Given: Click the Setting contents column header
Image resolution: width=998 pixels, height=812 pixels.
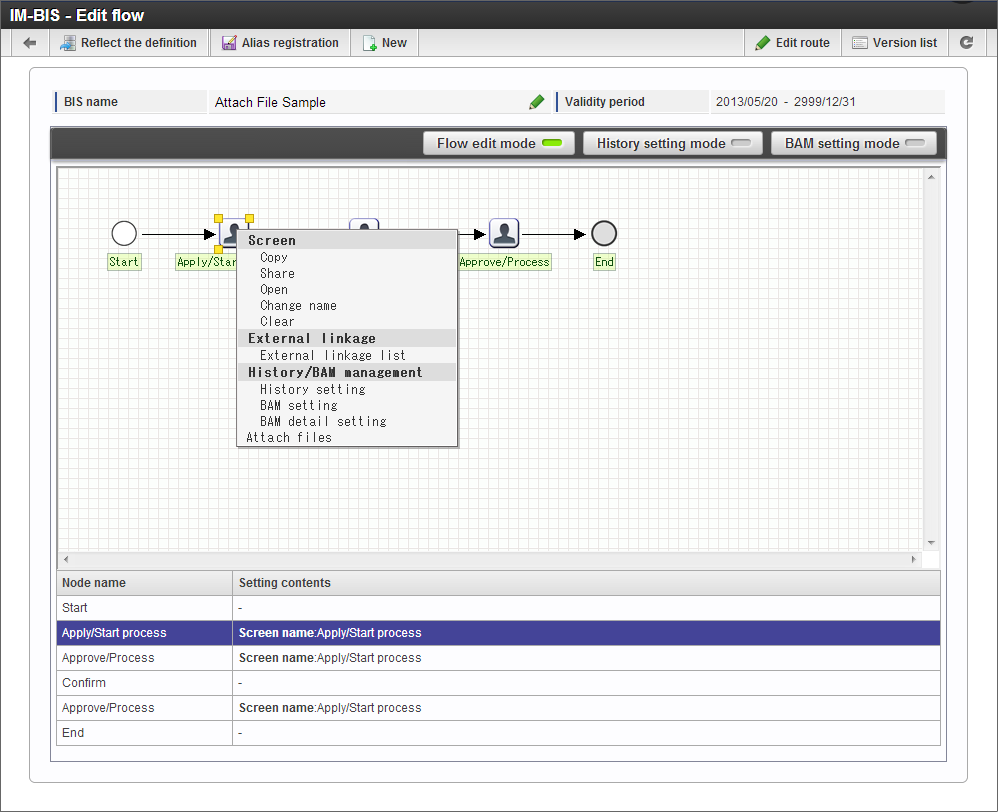Looking at the screenshot, I should [586, 583].
